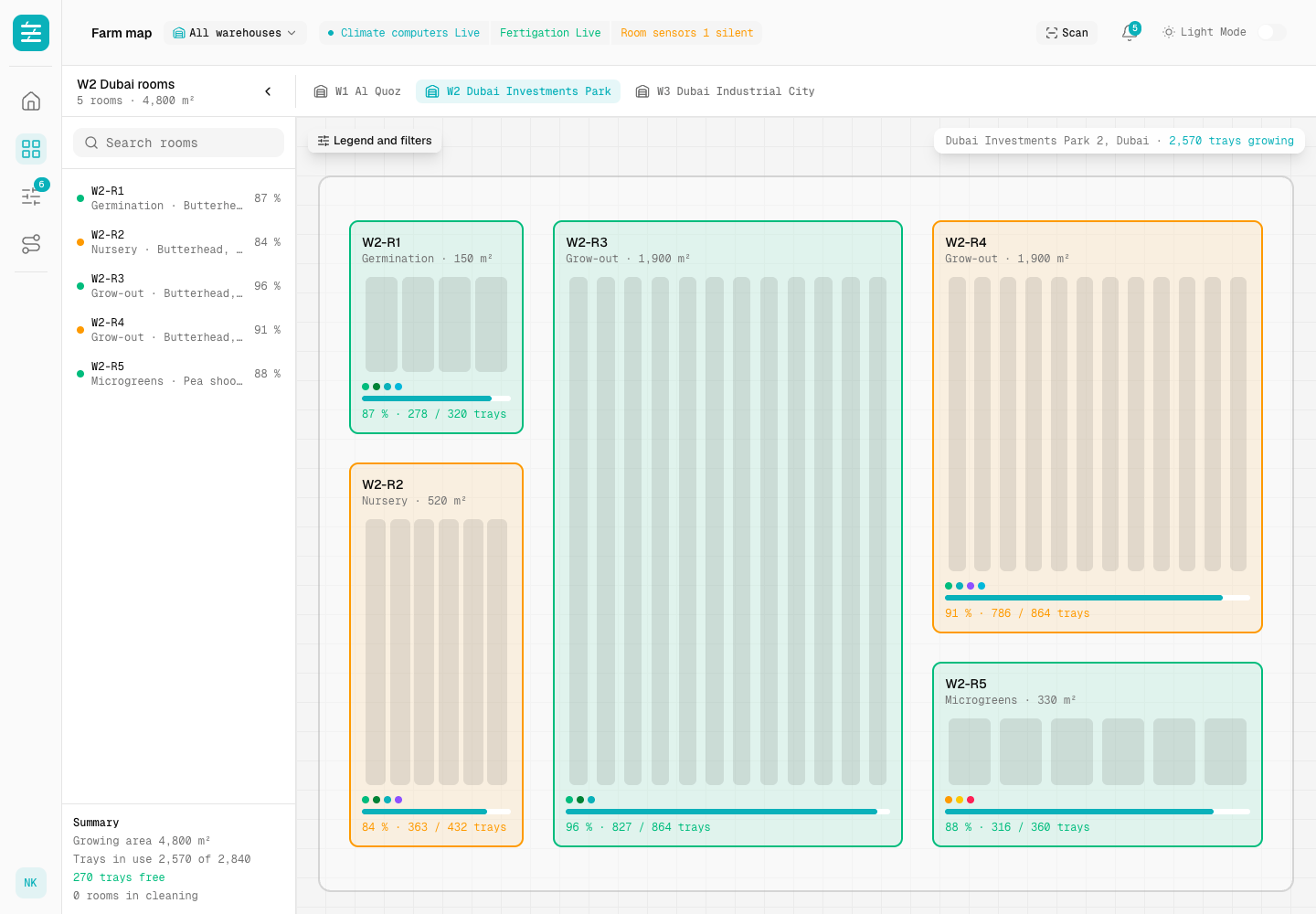Open the All warehouses dropdown
The height and width of the screenshot is (914, 1316).
(235, 33)
